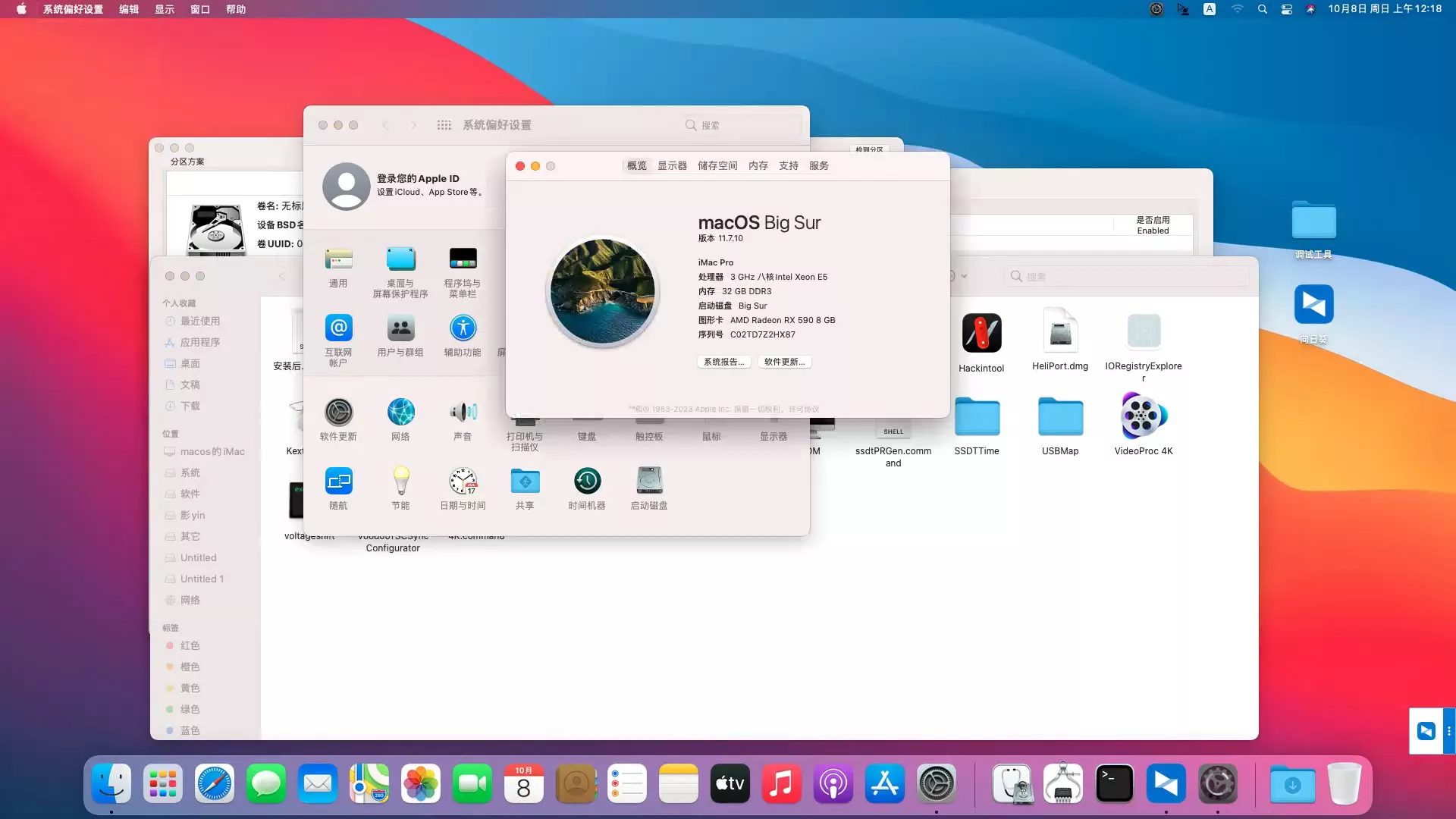Viewport: 1456px width, 819px height.
Task: Collapse the 标签 section in Finder sidebar
Action: [170, 628]
